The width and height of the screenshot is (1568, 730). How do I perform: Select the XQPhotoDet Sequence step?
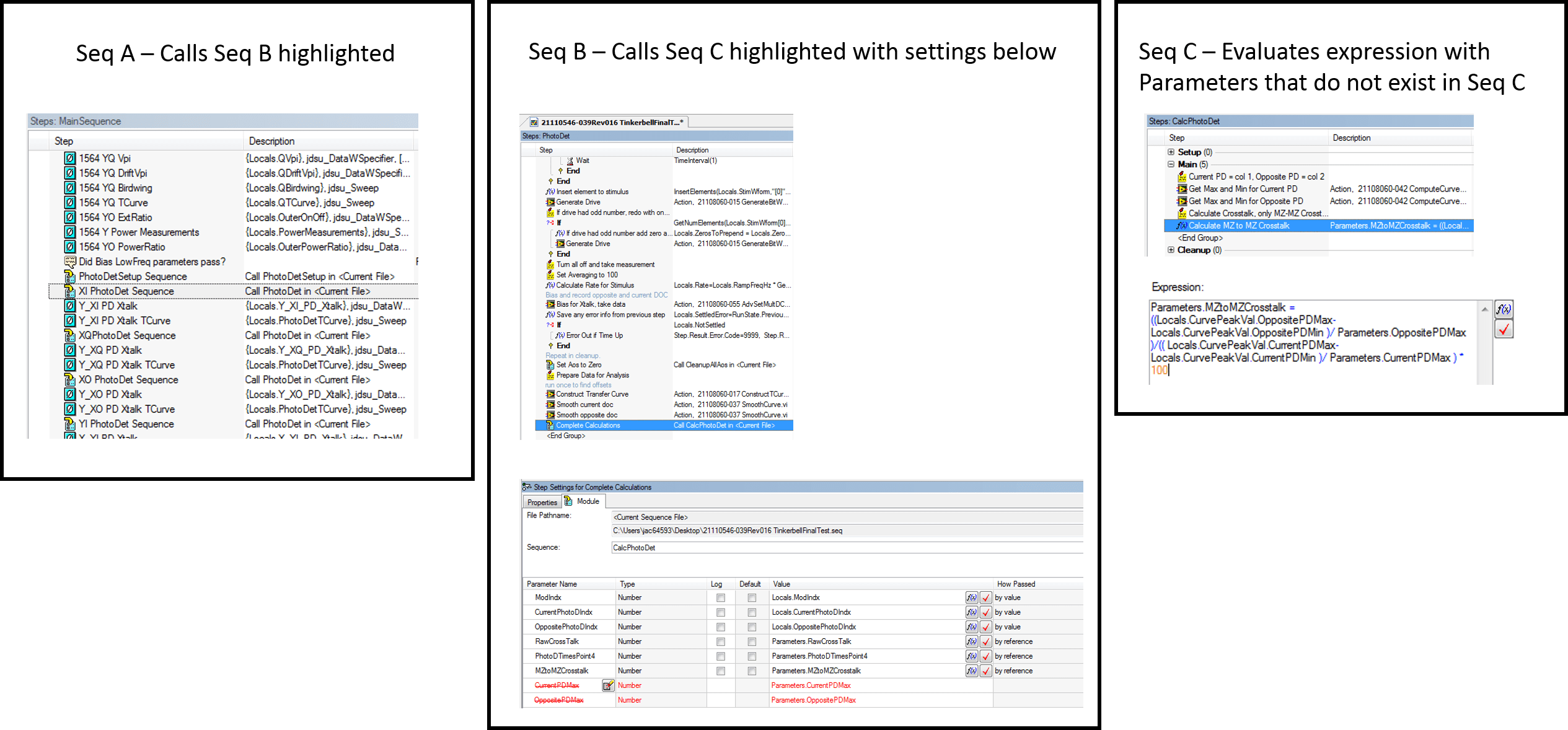click(127, 335)
